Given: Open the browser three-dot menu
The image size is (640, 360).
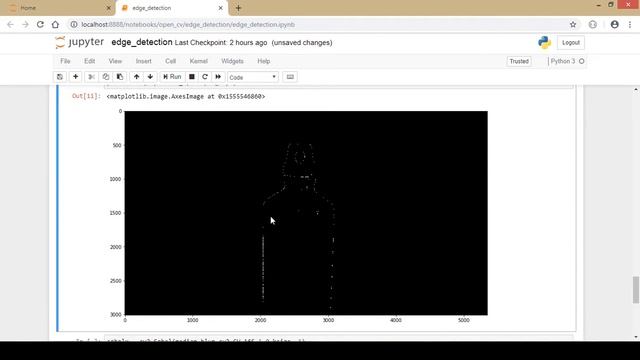Looking at the screenshot, I should 630,24.
